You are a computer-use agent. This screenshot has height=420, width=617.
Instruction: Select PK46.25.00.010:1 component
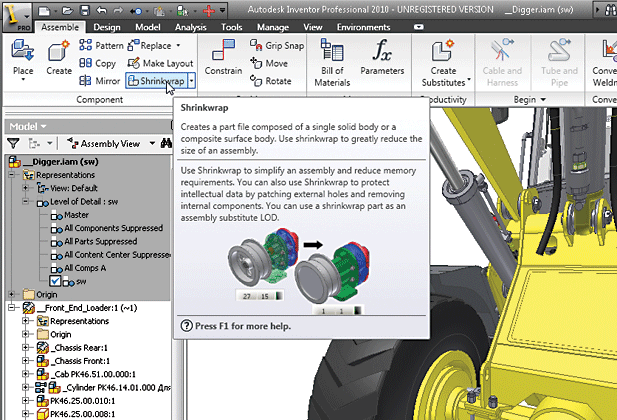tap(76, 401)
